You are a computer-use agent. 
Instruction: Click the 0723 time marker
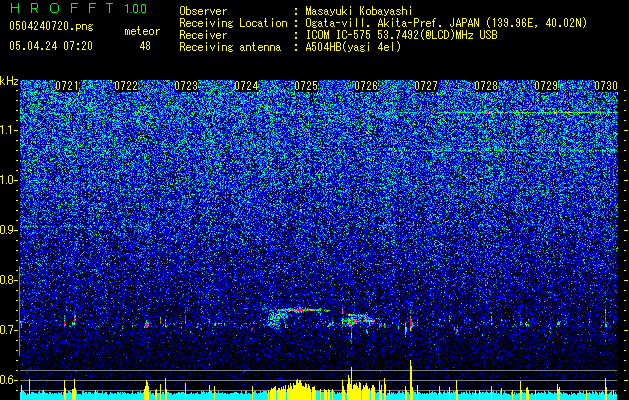tap(186, 86)
